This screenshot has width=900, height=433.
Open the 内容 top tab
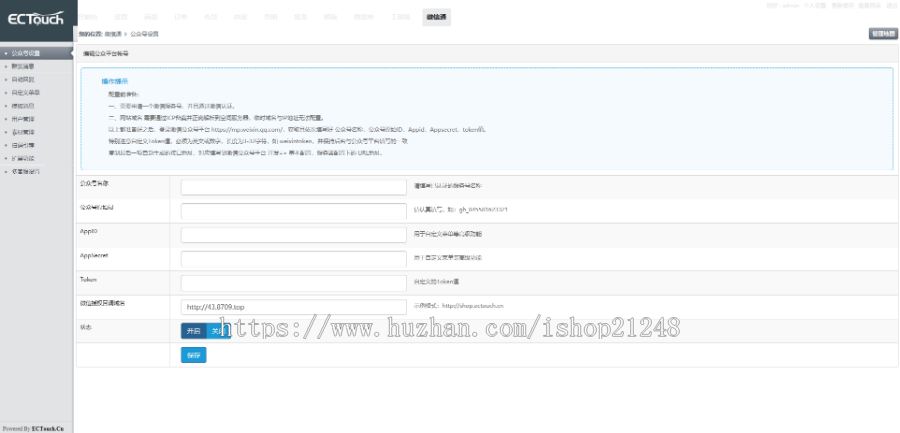[240, 17]
